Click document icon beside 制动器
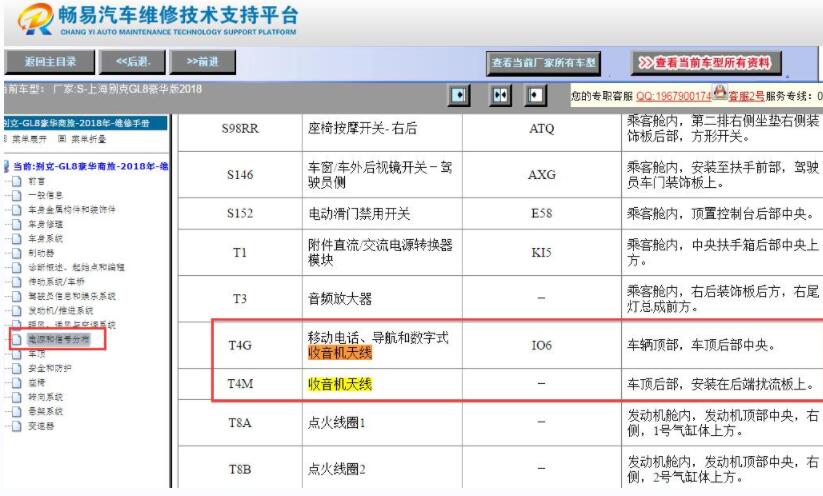This screenshot has width=823, height=496. coord(15,253)
